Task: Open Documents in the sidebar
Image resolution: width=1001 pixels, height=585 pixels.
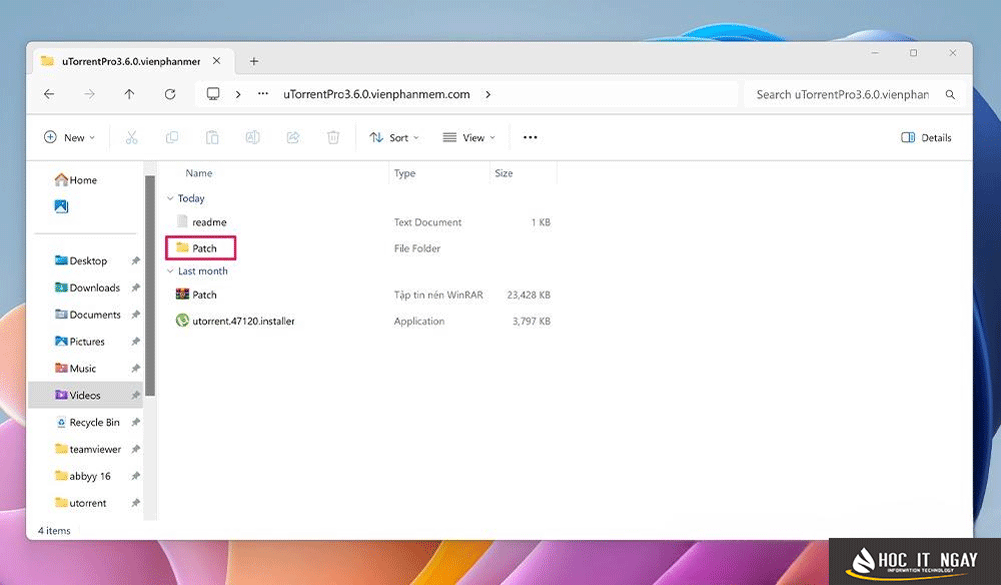Action: point(87,315)
